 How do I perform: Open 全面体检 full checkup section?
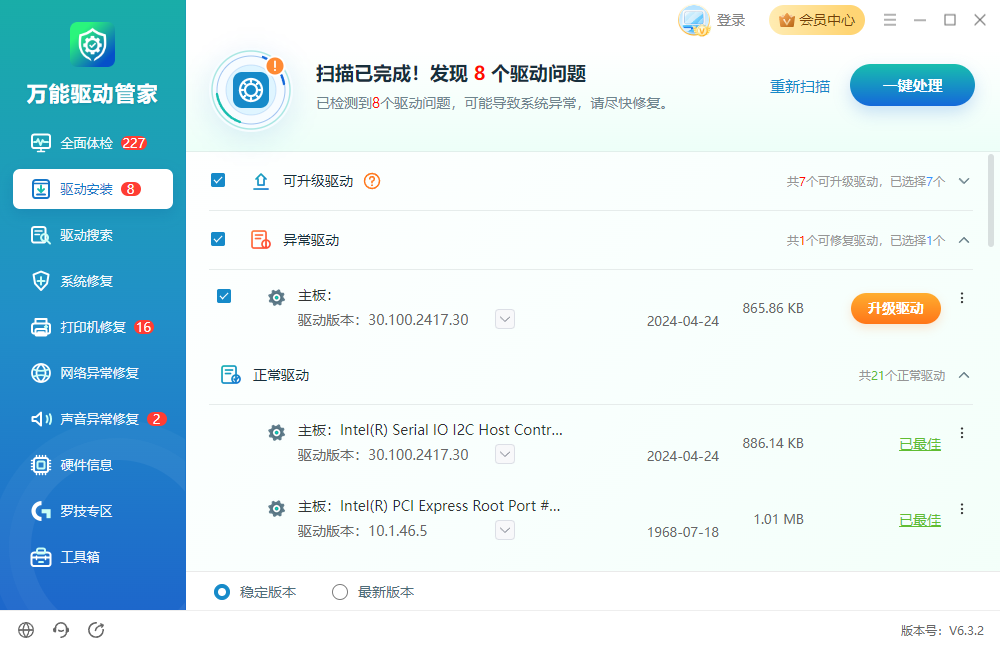coord(92,143)
